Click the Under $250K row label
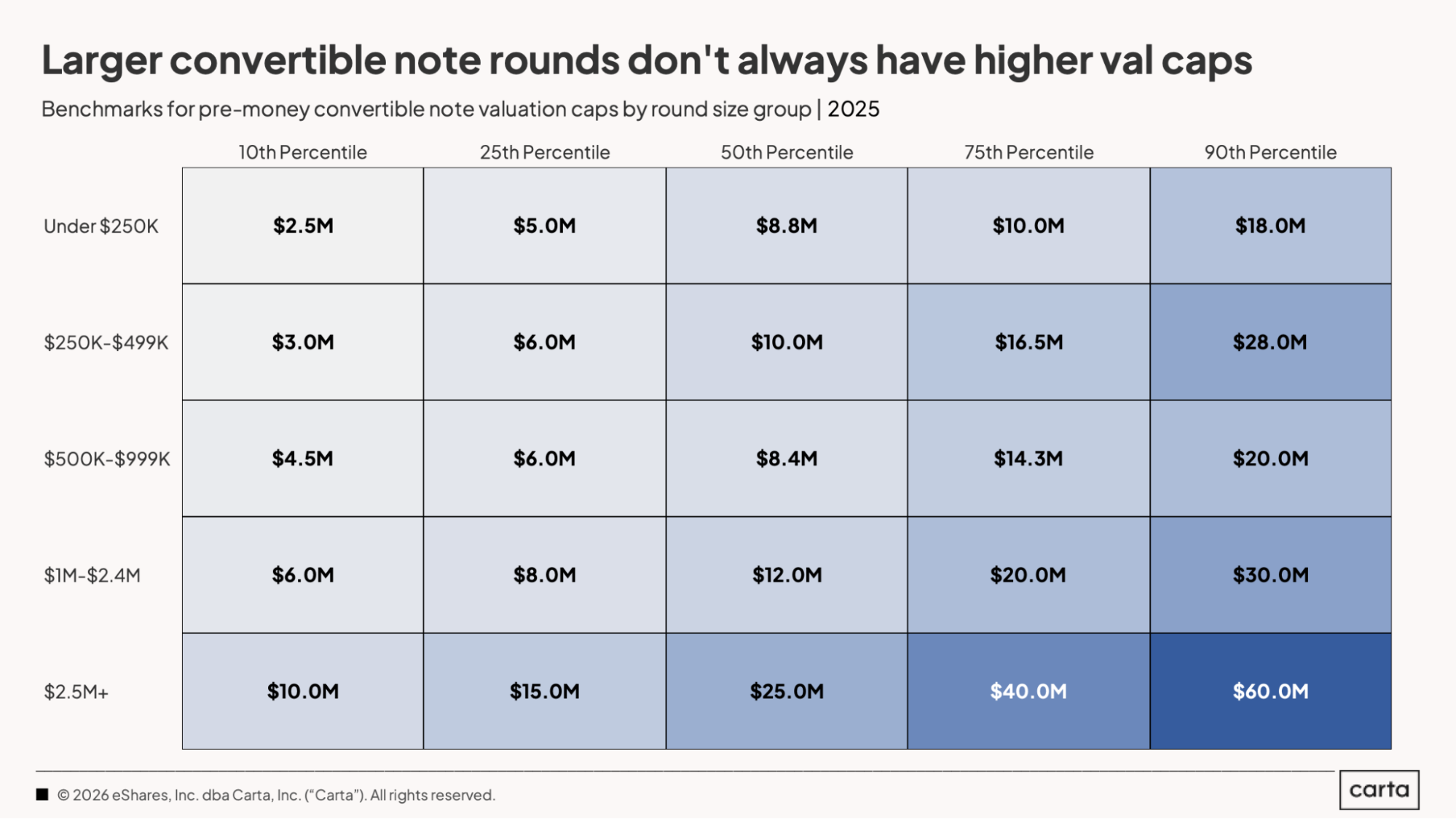The width and height of the screenshot is (1456, 819). [x=101, y=226]
